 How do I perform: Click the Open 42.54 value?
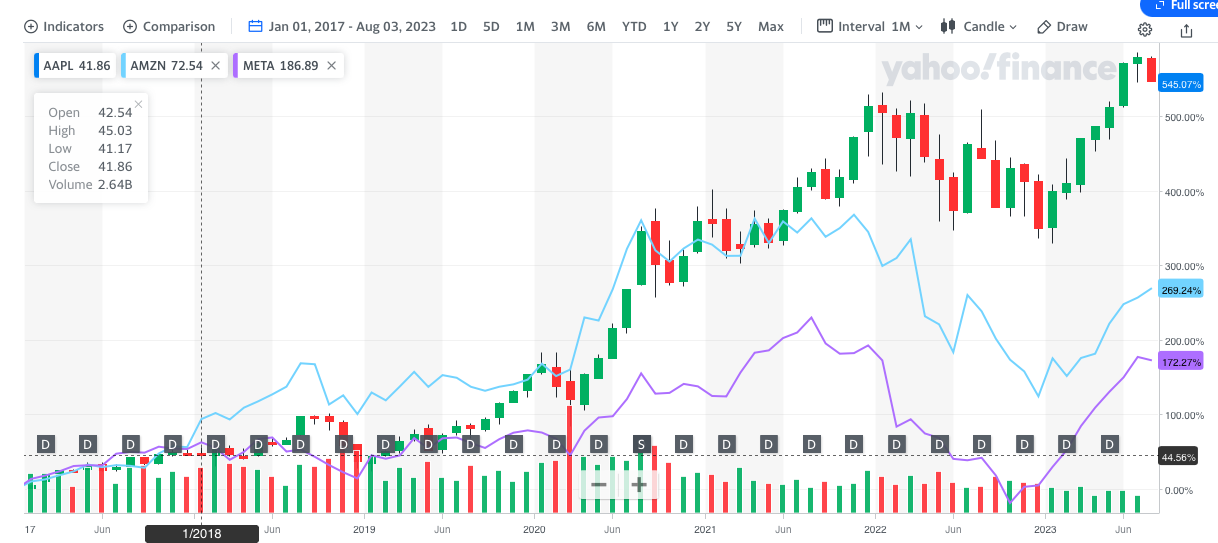tap(115, 113)
